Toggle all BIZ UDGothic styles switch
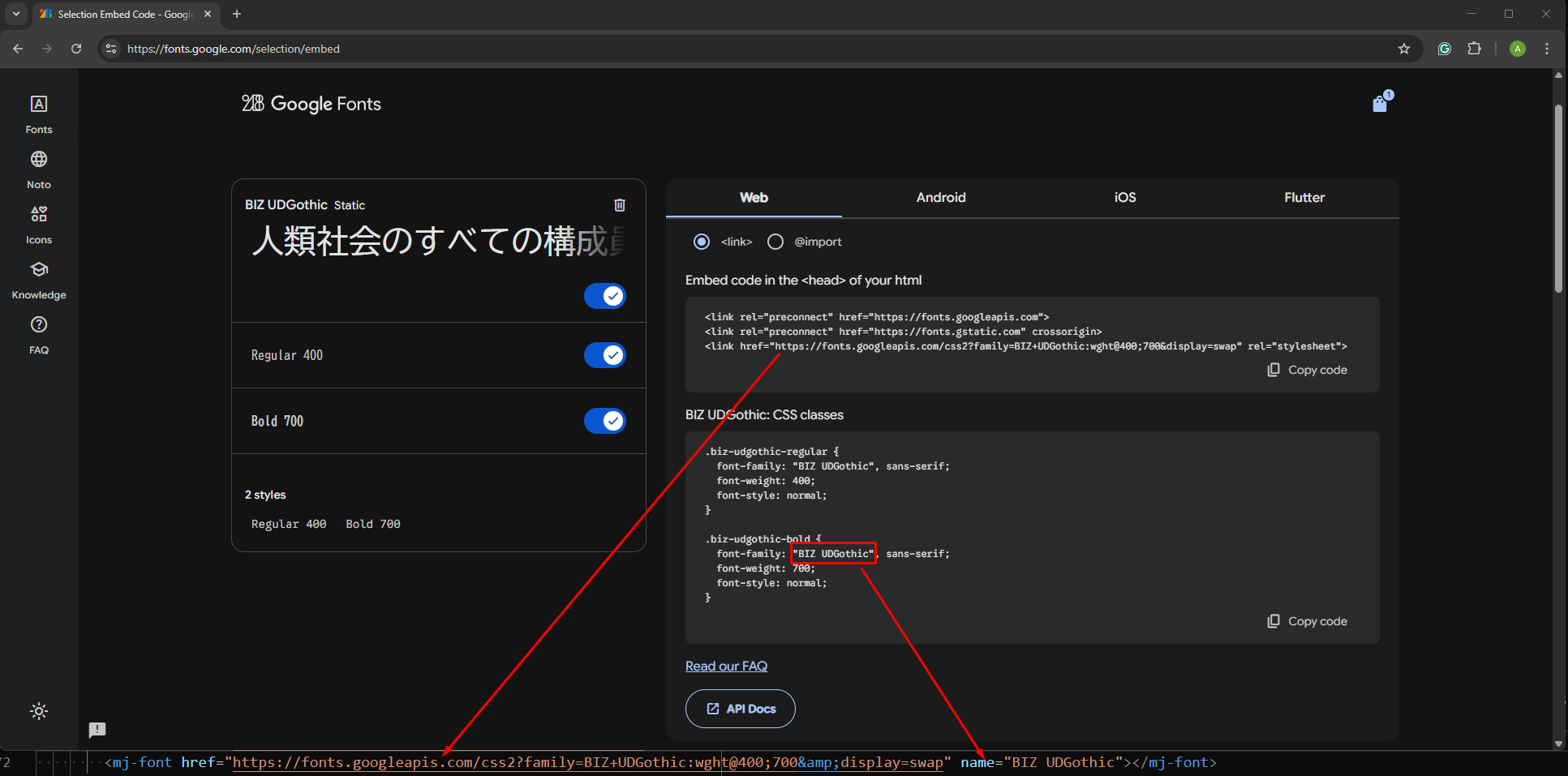Image resolution: width=1568 pixels, height=776 pixels. tap(604, 296)
